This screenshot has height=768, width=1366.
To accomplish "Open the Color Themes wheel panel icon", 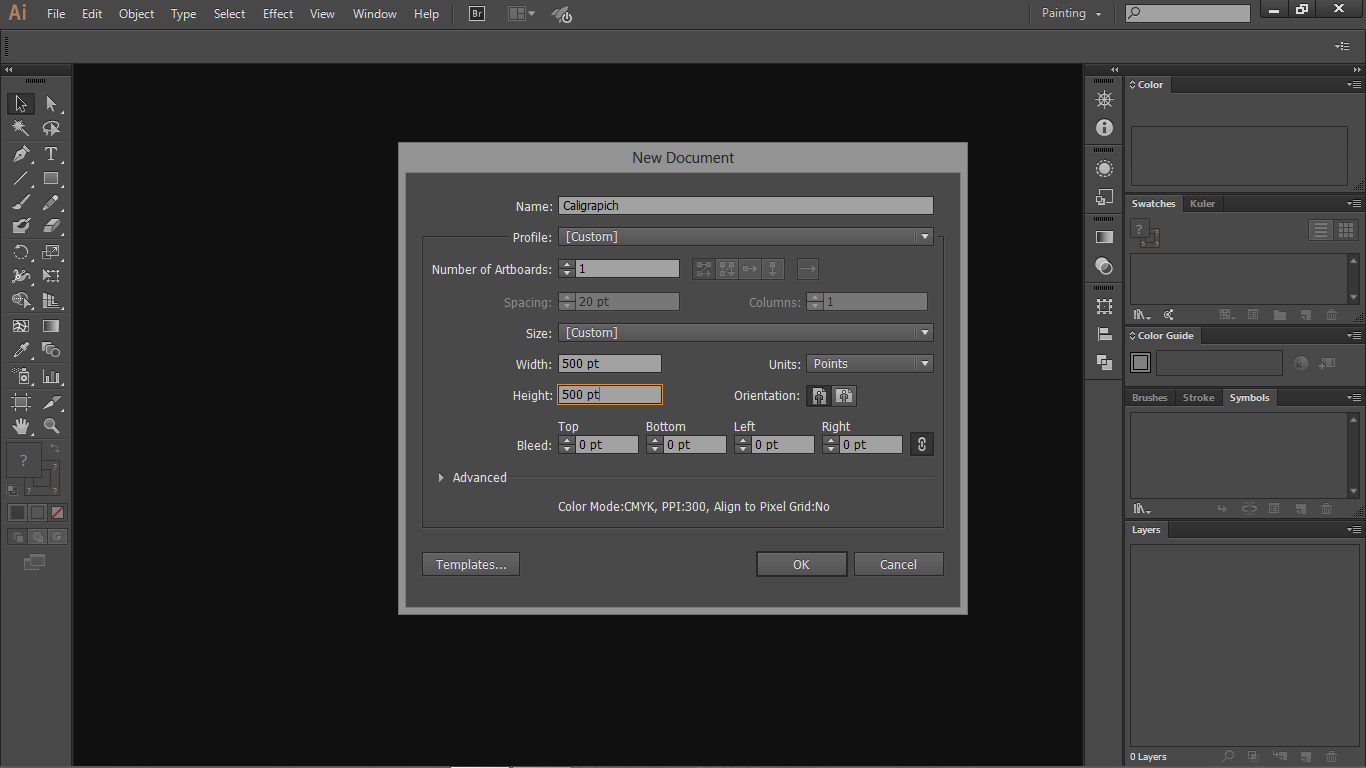I will [1104, 100].
